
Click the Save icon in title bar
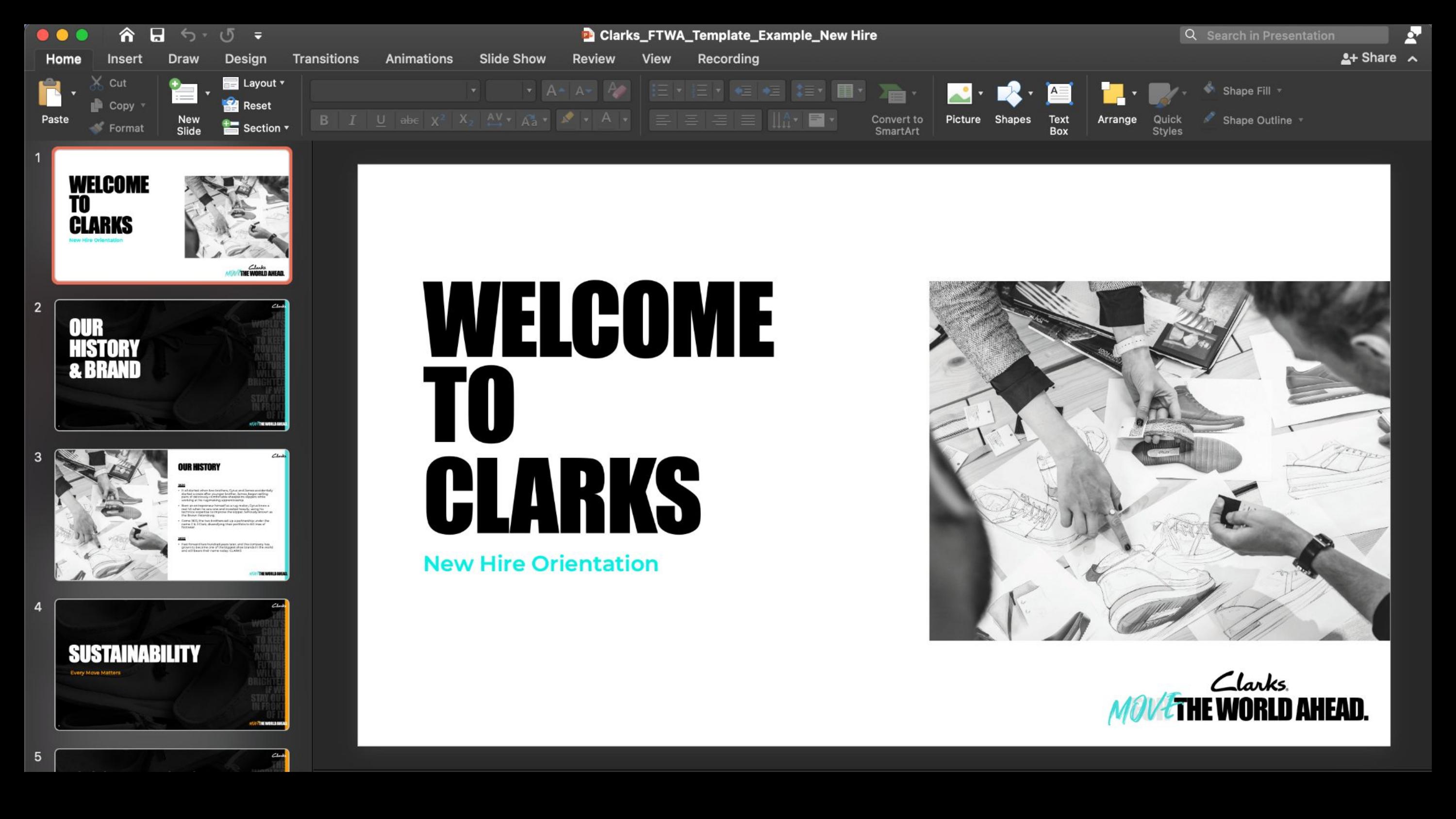[x=157, y=35]
